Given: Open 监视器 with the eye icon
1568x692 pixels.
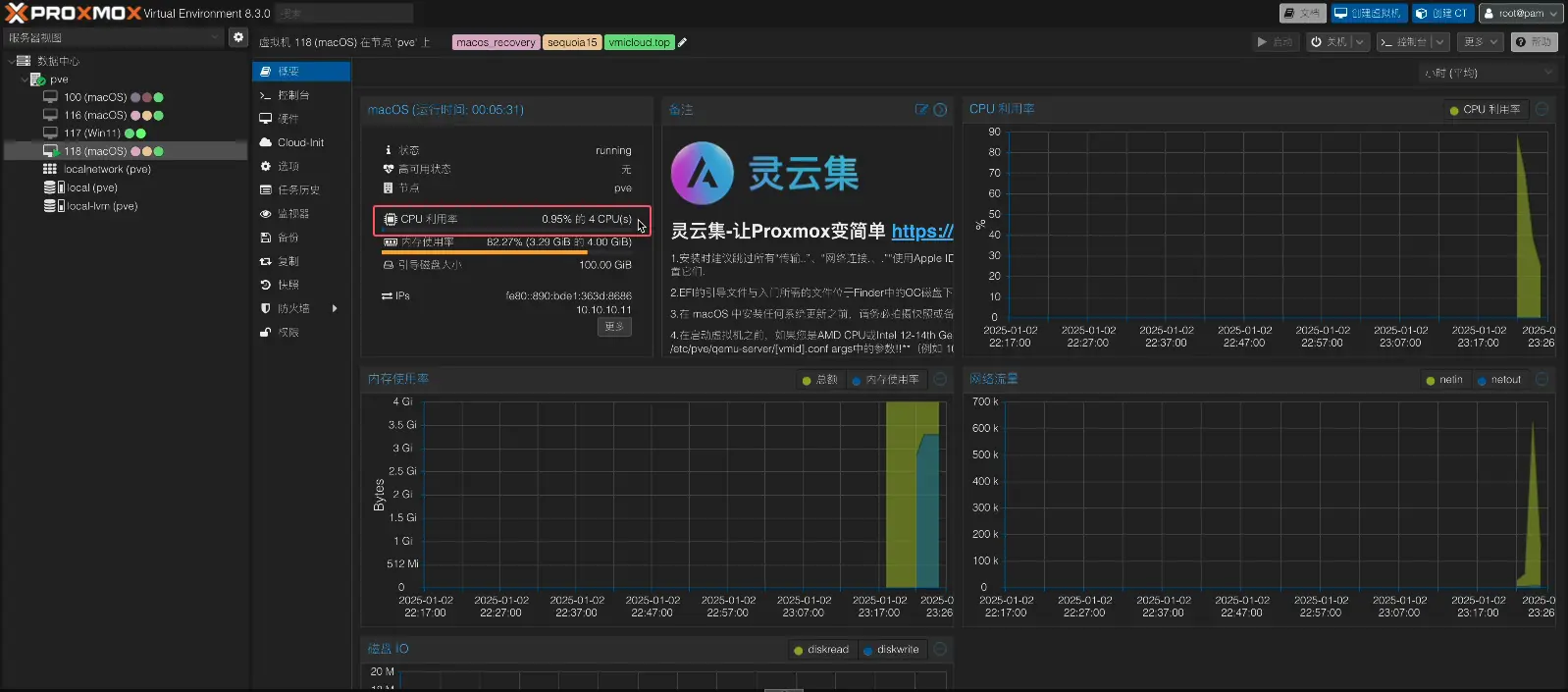Looking at the screenshot, I should [301, 213].
